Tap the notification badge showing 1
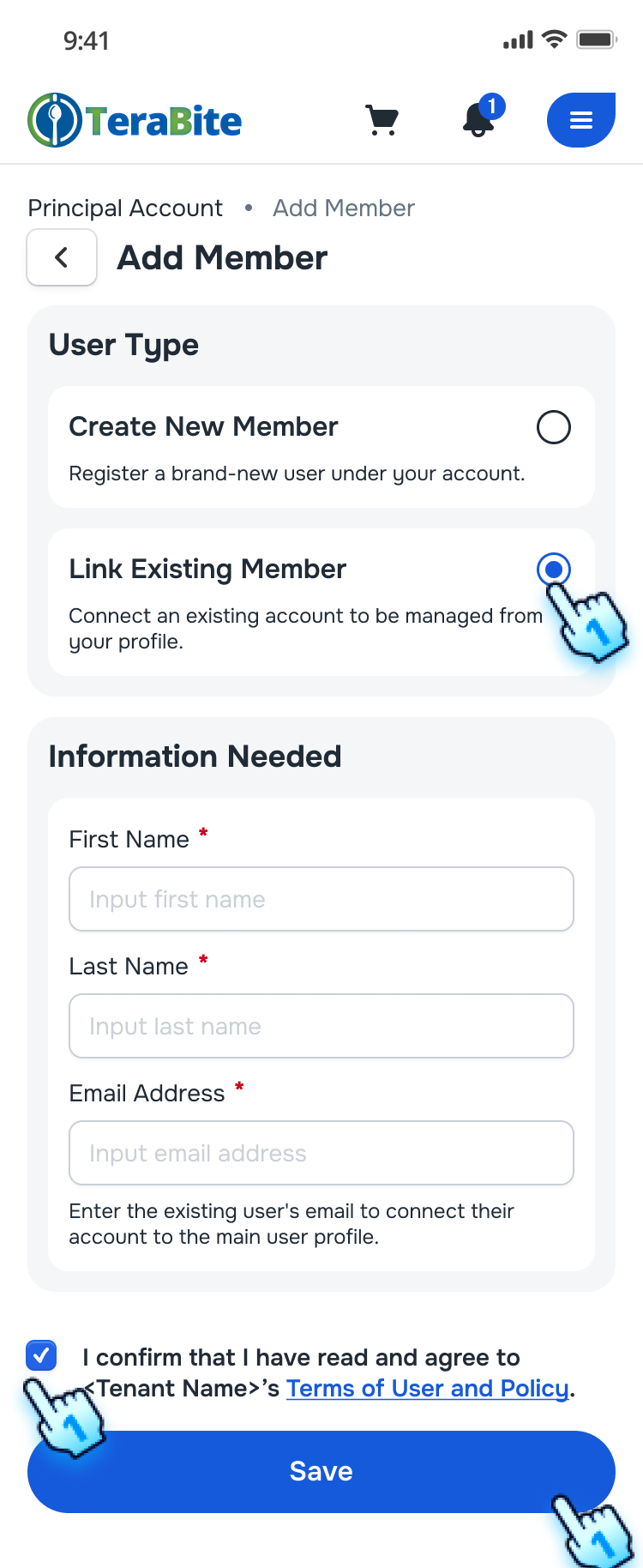 493,105
